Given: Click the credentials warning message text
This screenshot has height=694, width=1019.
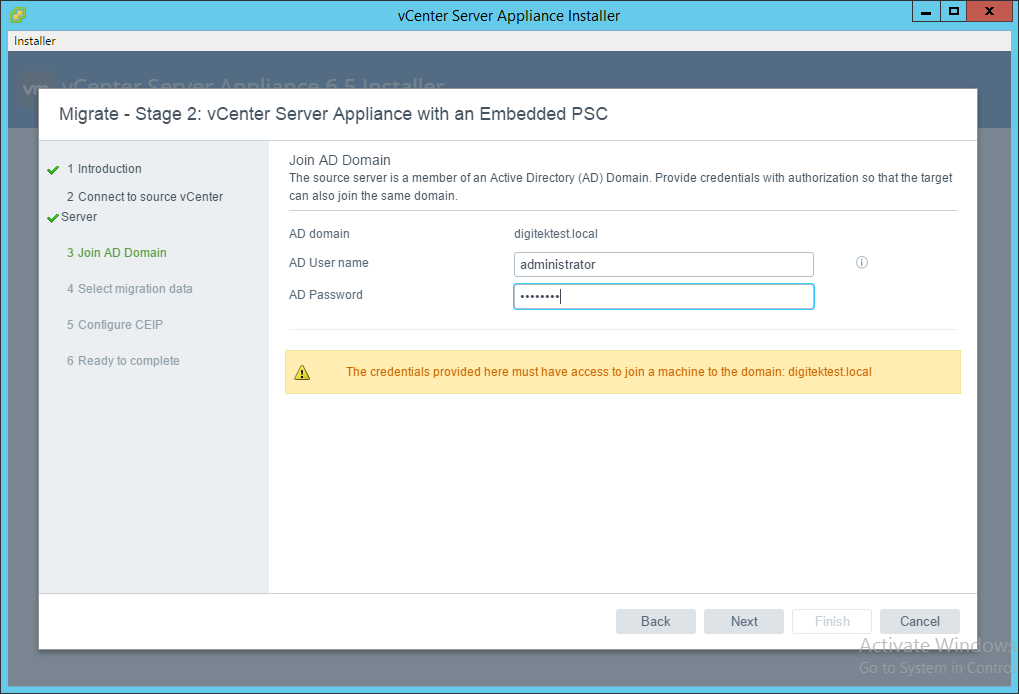Looking at the screenshot, I should point(608,372).
